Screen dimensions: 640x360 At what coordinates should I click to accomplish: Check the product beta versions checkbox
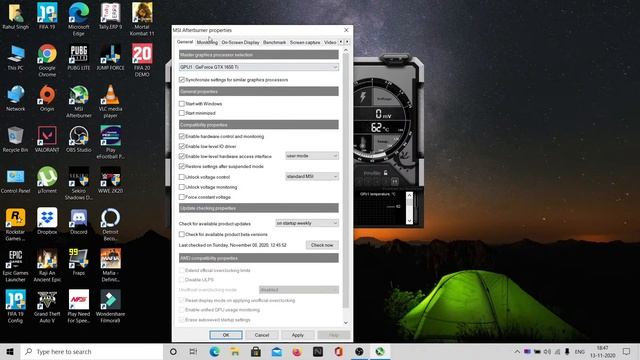point(182,234)
